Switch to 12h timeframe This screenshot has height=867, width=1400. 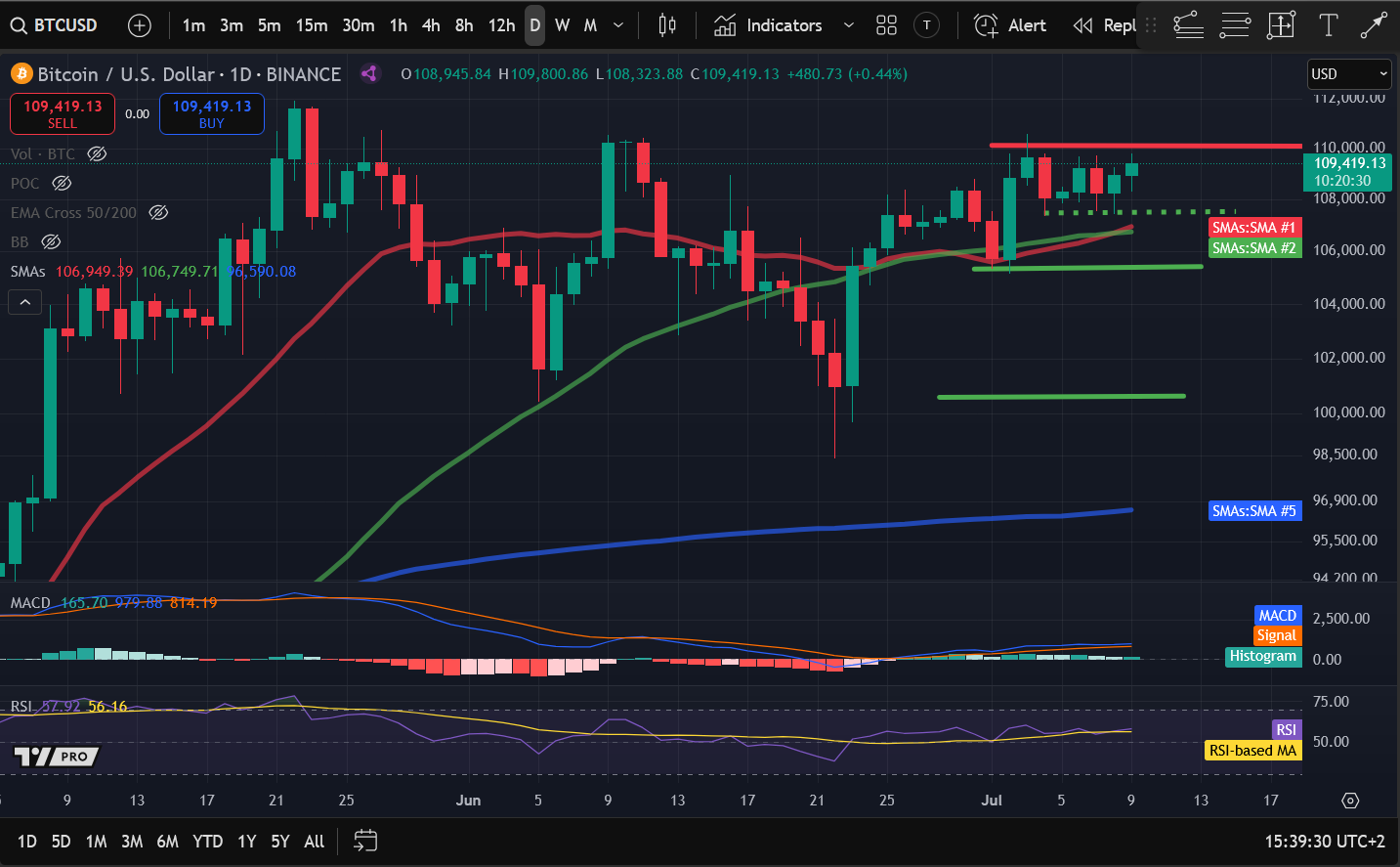click(501, 25)
